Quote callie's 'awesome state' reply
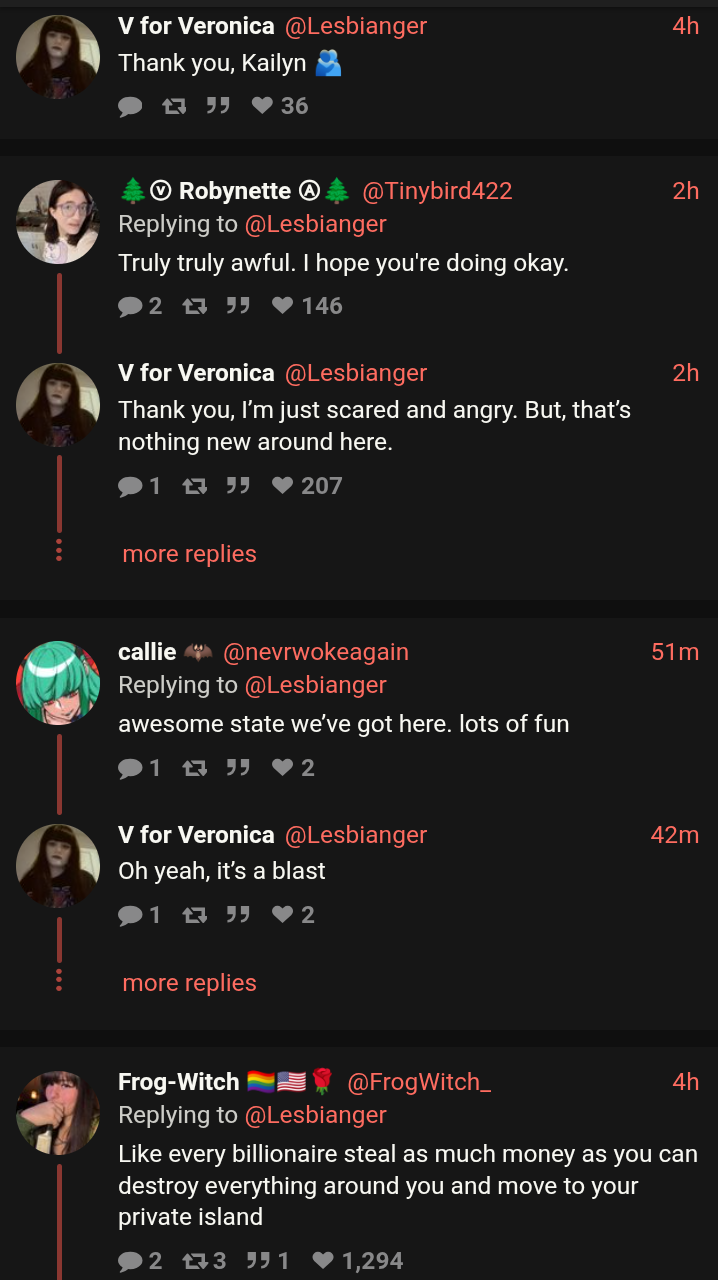The width and height of the screenshot is (718, 1280). click(x=237, y=768)
